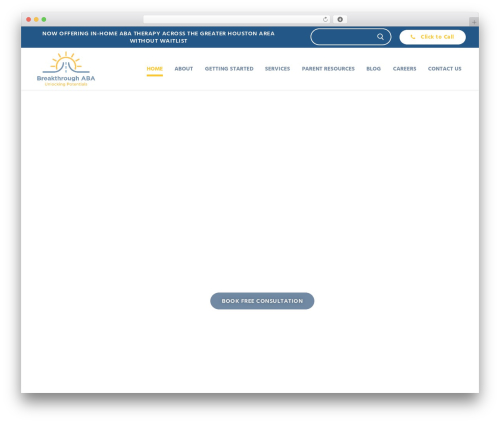
Task: Click the Click to Call button
Action: pyautogui.click(x=432, y=37)
